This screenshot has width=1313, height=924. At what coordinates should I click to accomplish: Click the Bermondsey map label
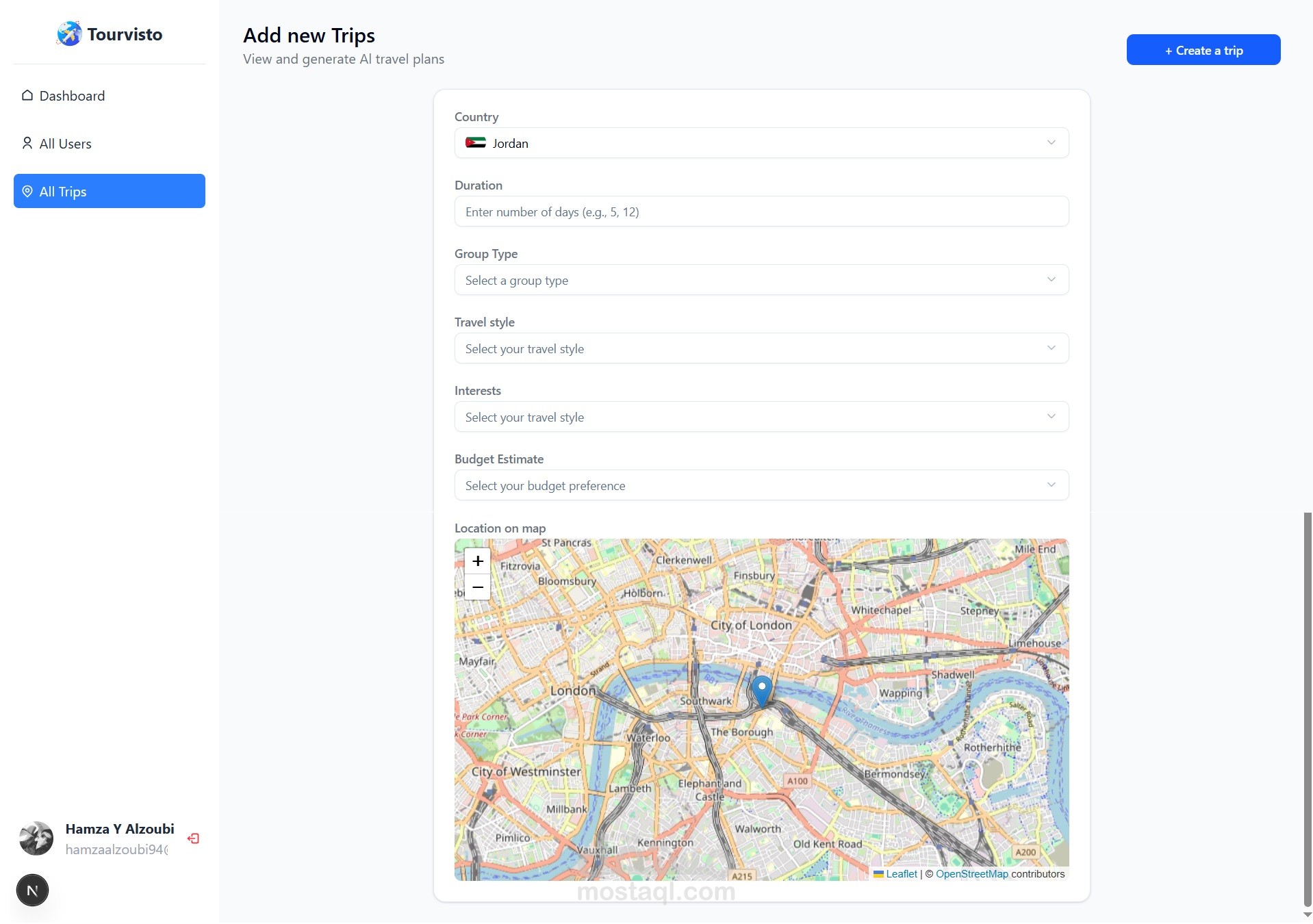[x=895, y=774]
